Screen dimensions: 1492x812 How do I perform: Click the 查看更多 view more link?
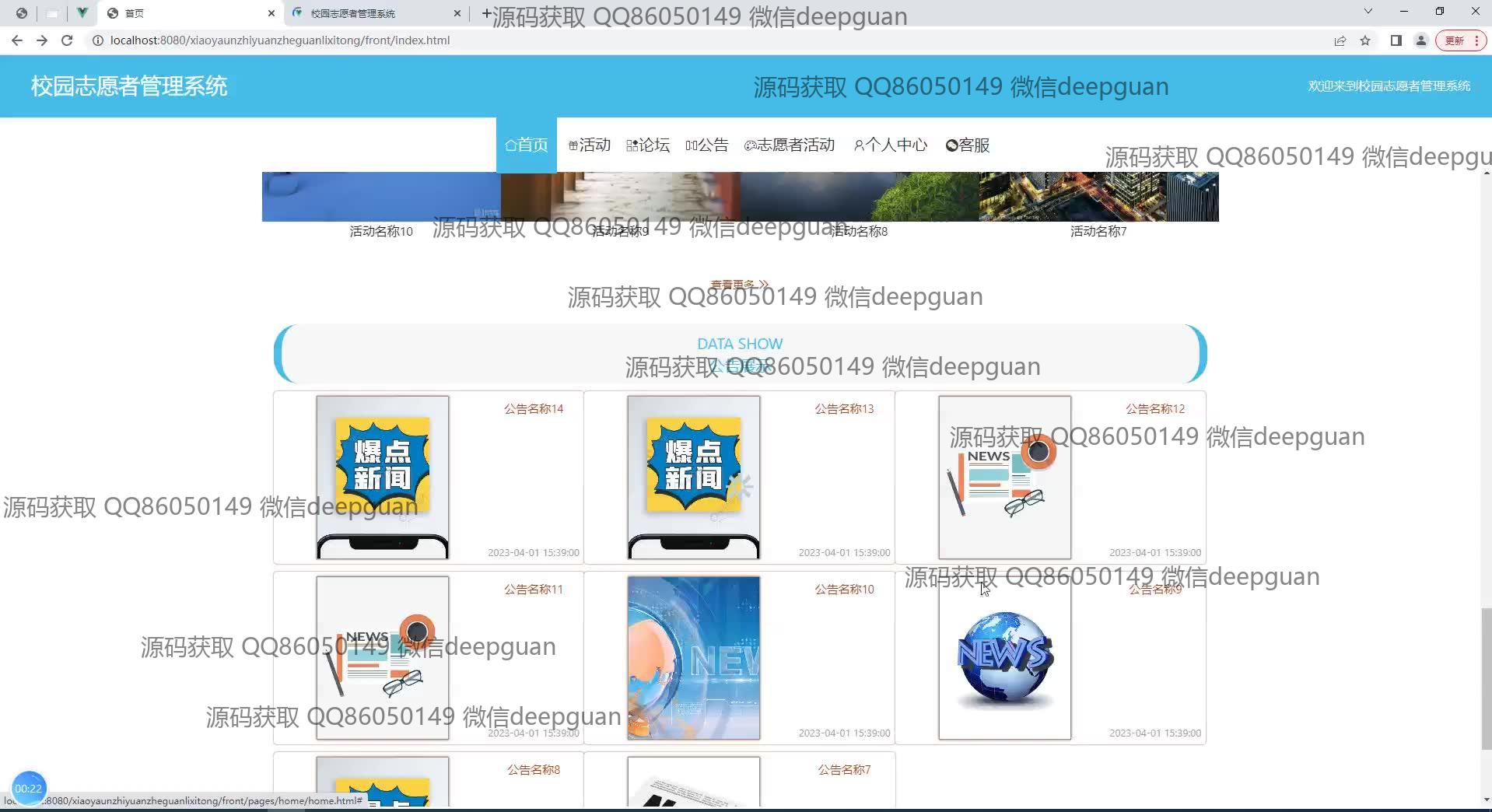[x=740, y=284]
